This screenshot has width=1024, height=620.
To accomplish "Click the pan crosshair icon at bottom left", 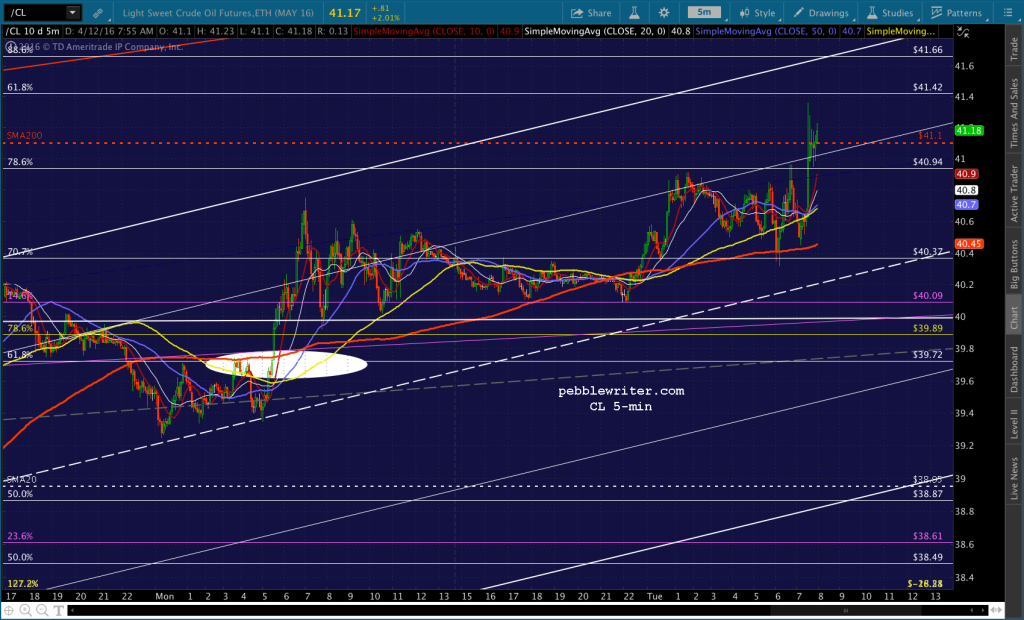I will click(9, 611).
